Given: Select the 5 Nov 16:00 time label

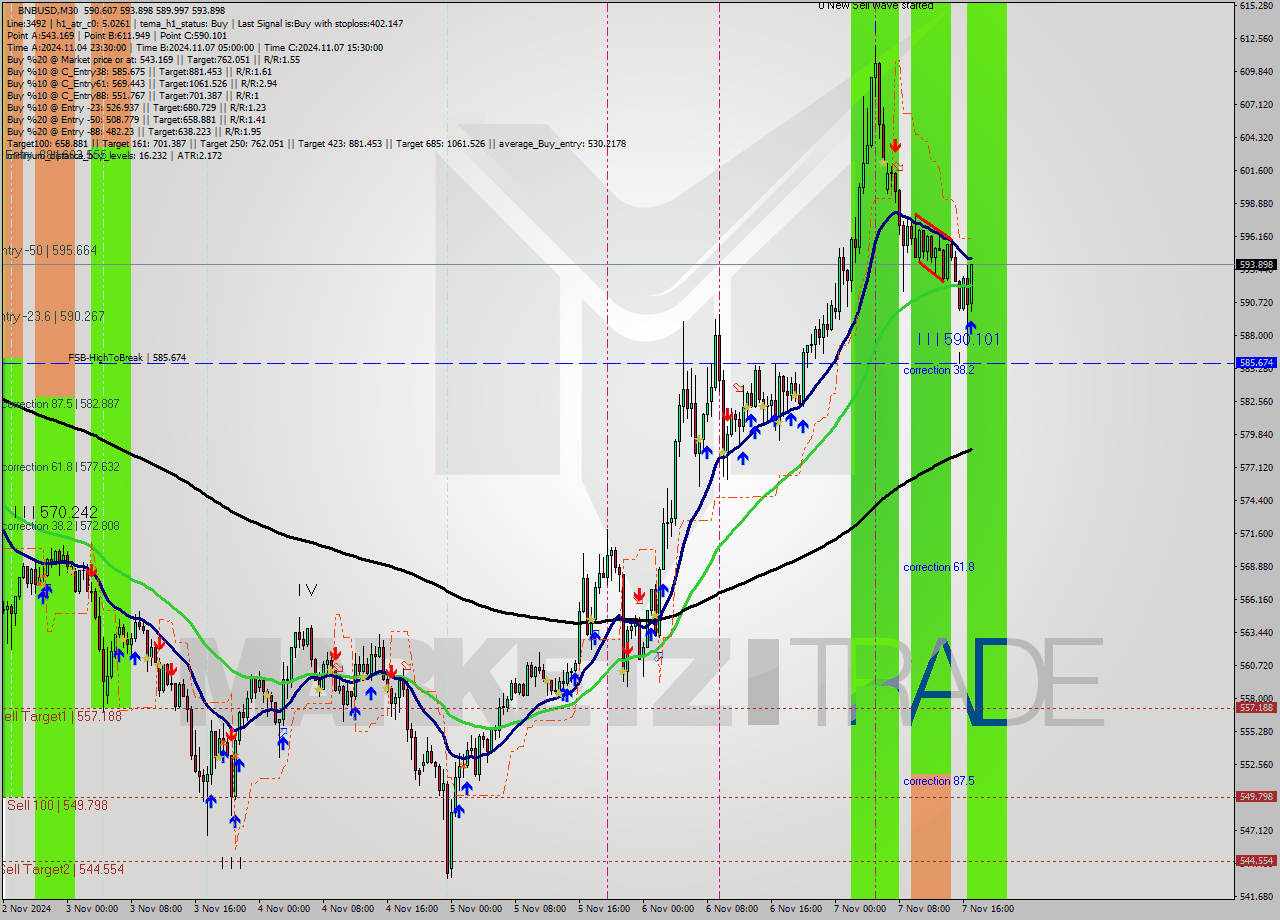Looking at the screenshot, I should (604, 909).
